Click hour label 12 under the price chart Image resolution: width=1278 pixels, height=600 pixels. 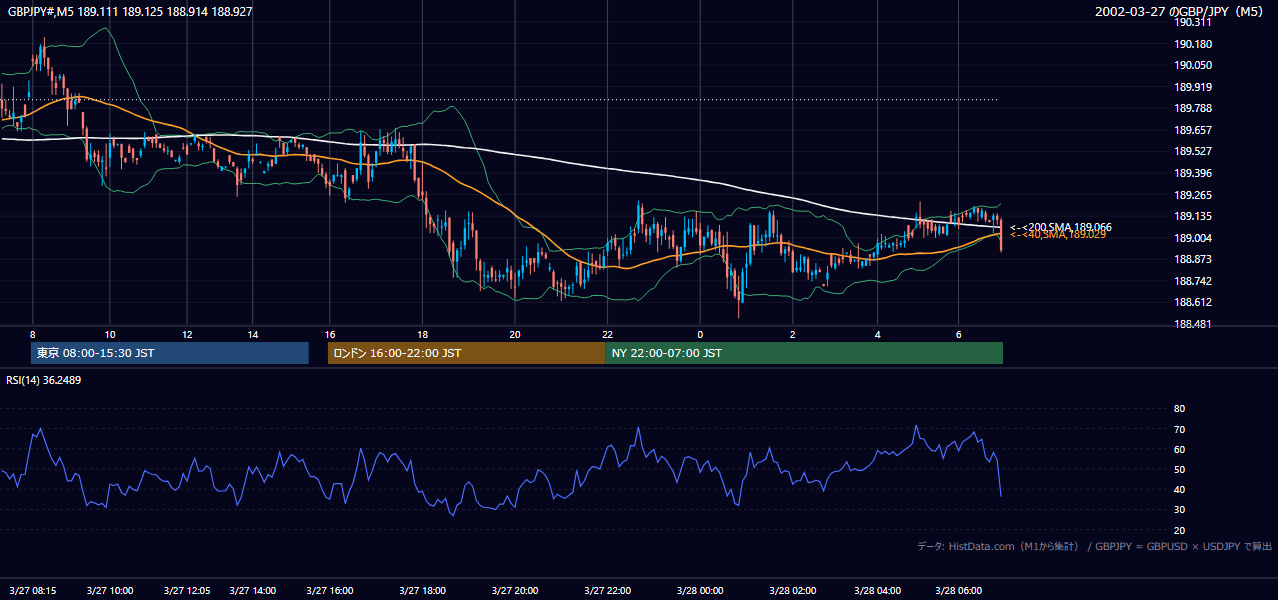187,334
